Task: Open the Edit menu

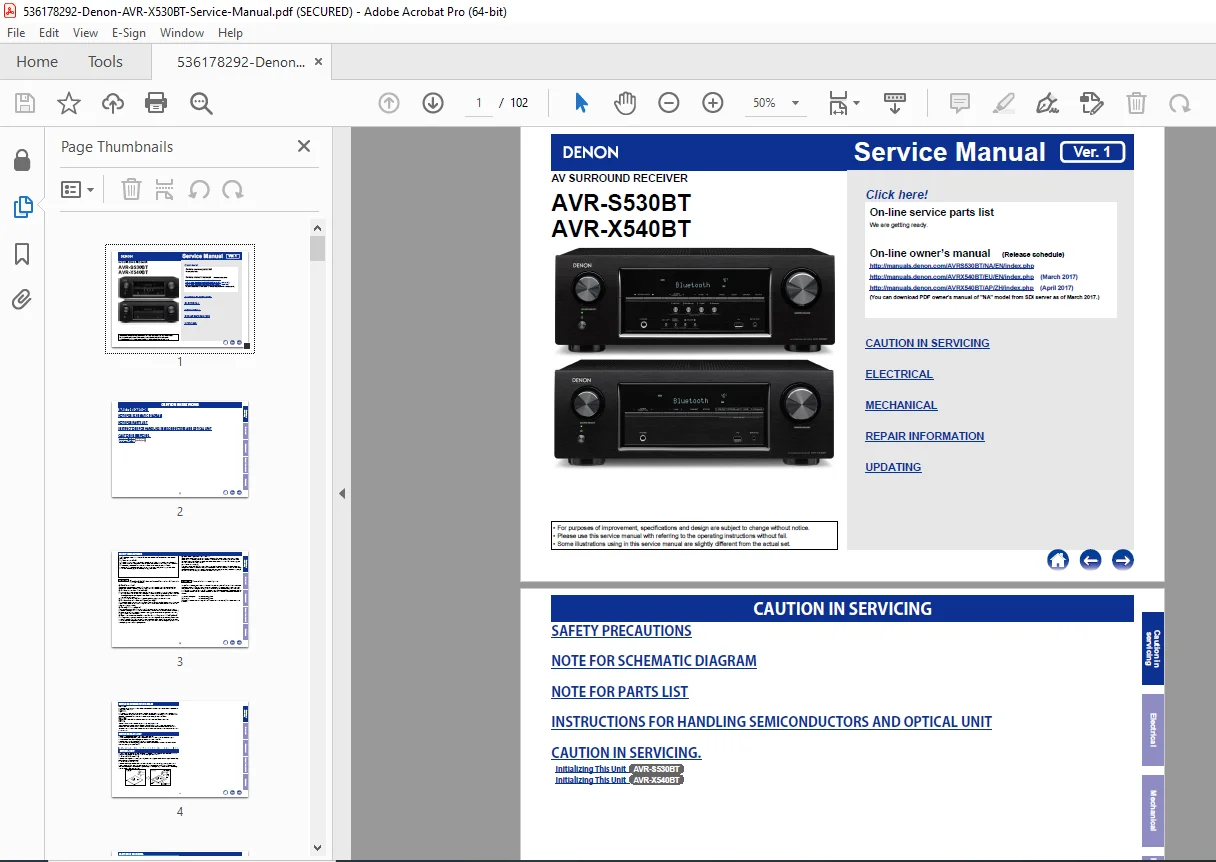Action: [49, 32]
